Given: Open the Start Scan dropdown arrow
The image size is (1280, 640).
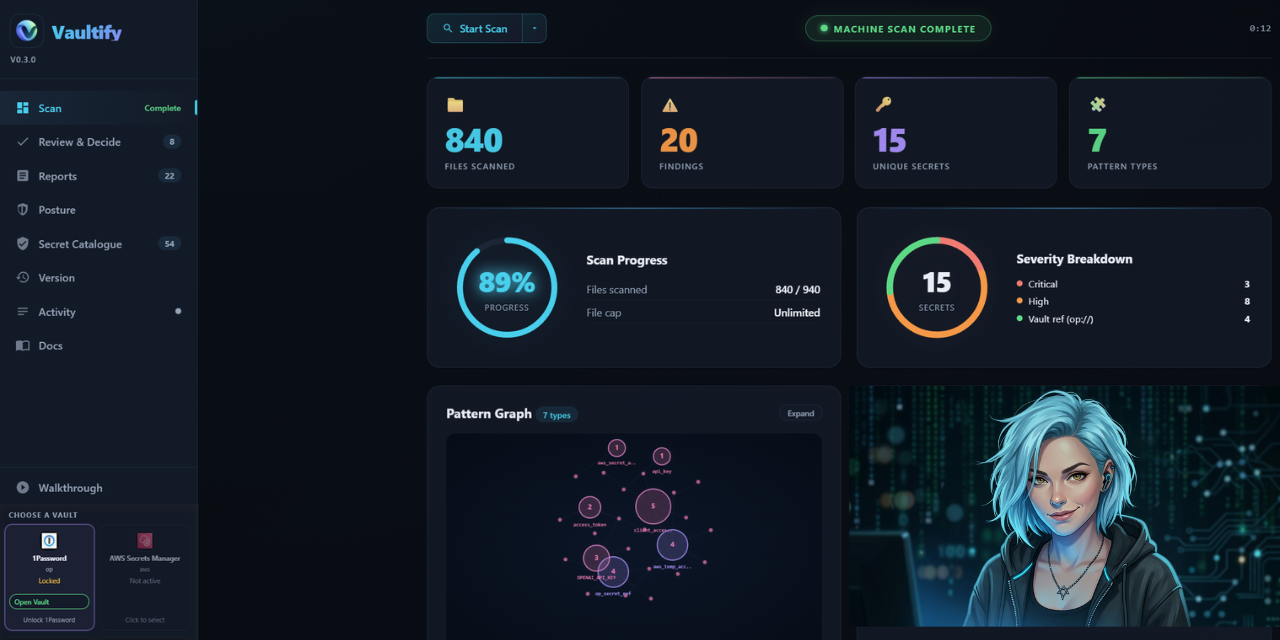Looking at the screenshot, I should [534, 28].
